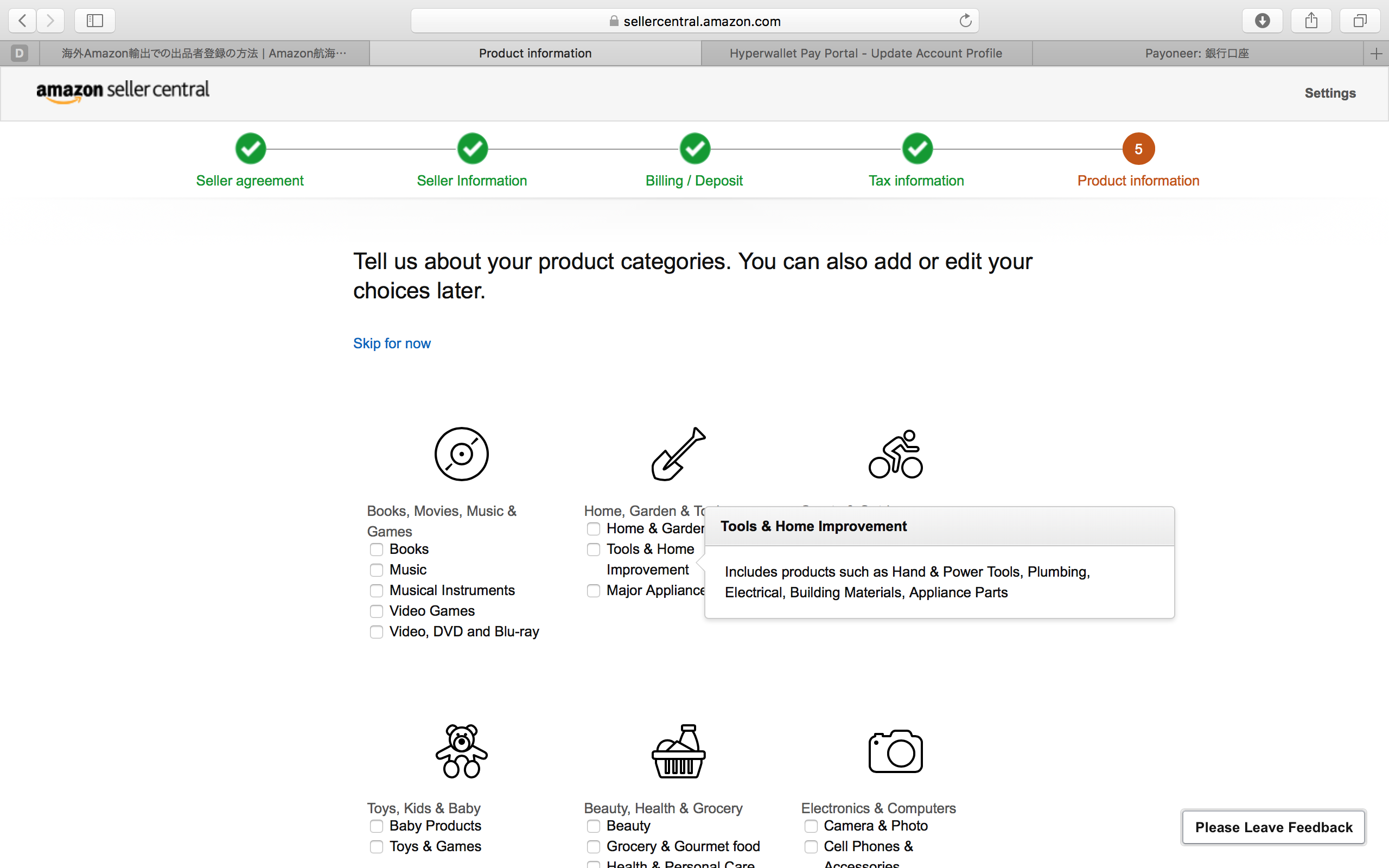The image size is (1389, 868).
Task: Click the Amazon Seller Central logo
Action: click(123, 91)
